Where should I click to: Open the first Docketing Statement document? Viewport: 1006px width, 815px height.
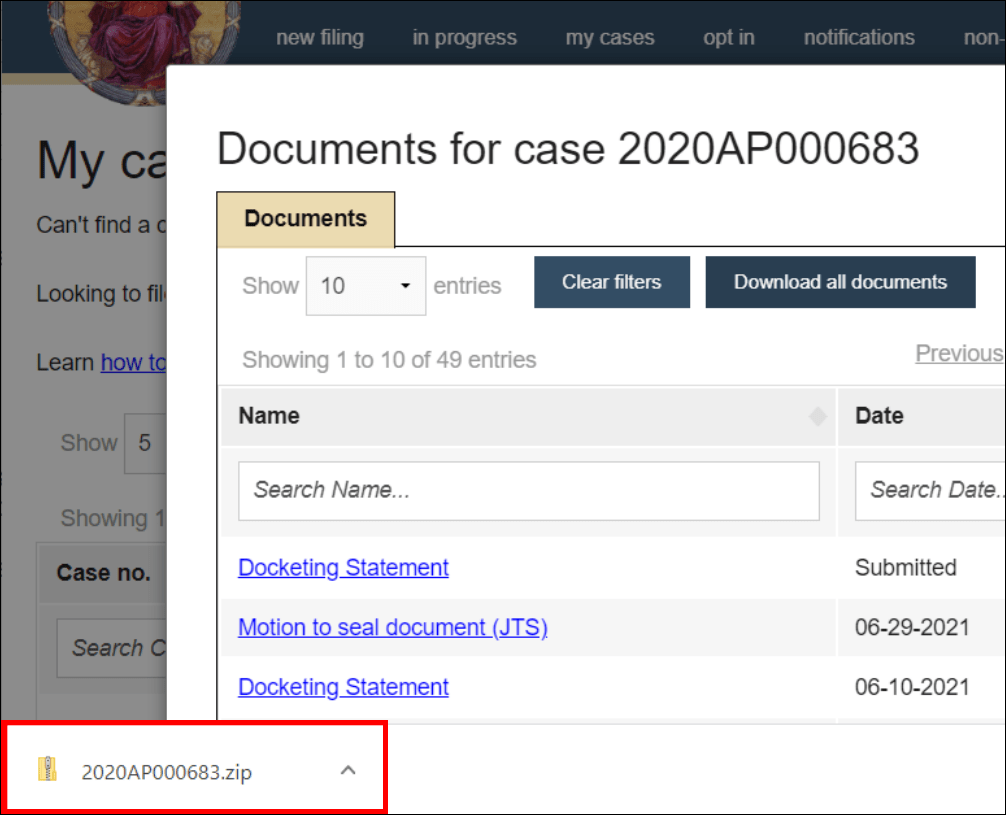(343, 567)
